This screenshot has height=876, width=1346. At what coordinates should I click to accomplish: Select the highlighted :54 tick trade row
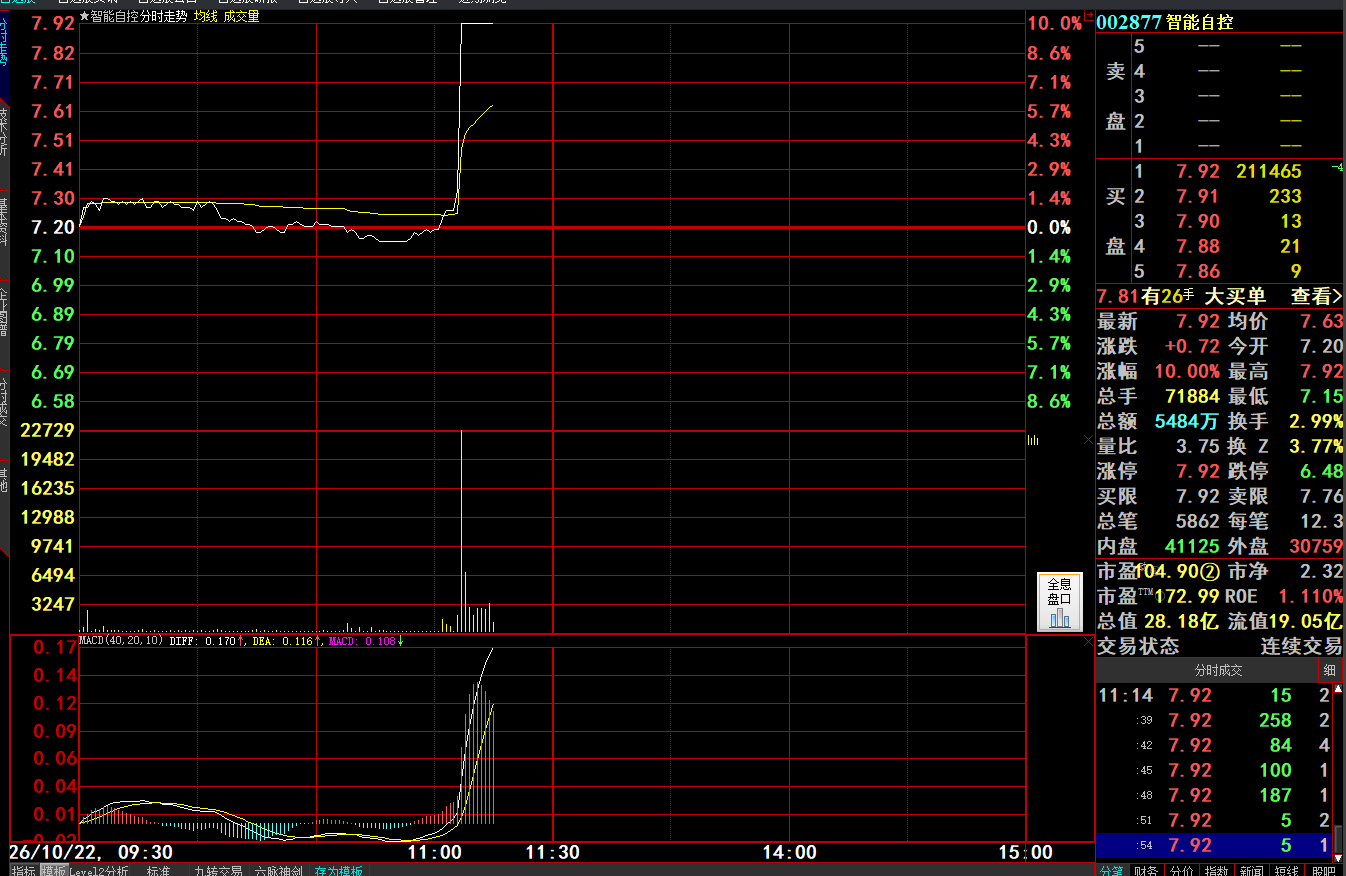click(x=1215, y=845)
